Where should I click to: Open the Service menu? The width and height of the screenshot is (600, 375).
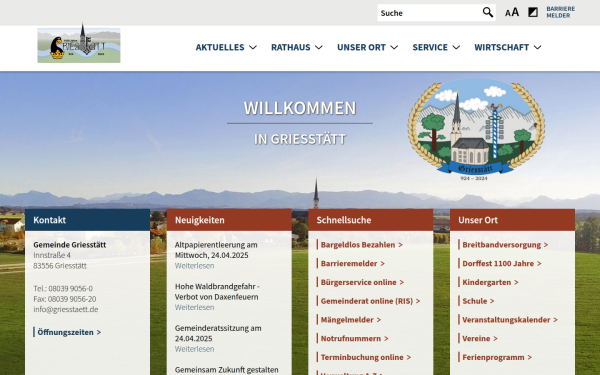coord(430,47)
